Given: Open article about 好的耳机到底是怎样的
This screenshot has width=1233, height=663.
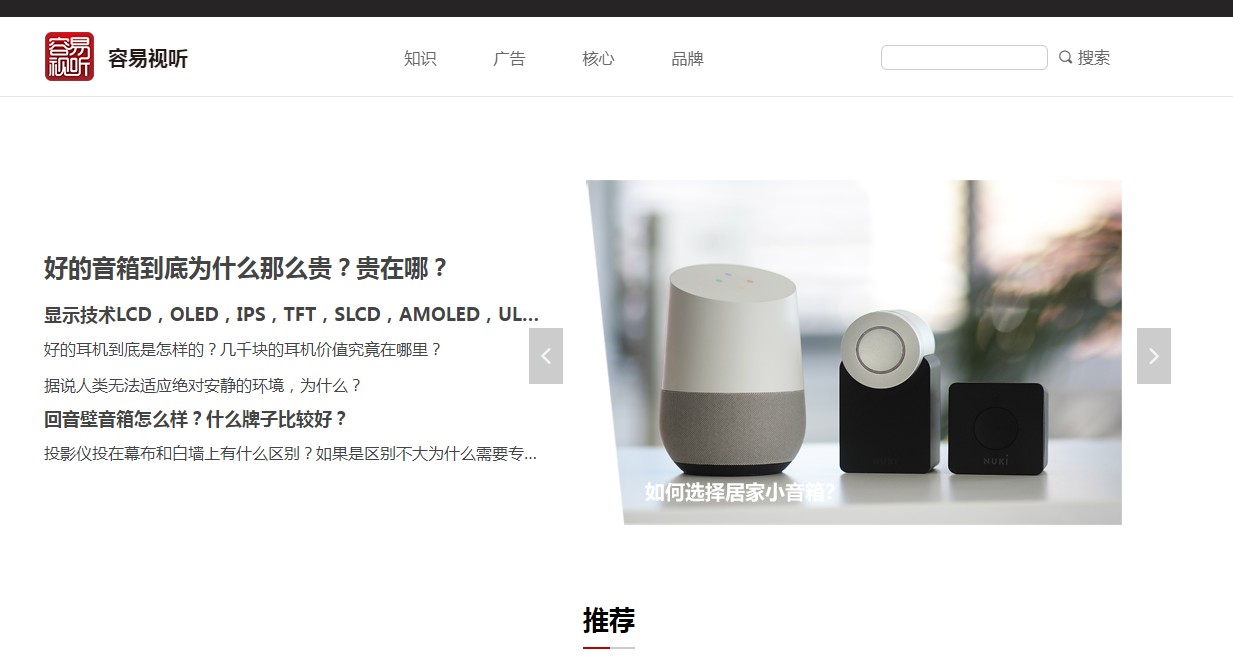Looking at the screenshot, I should 243,350.
